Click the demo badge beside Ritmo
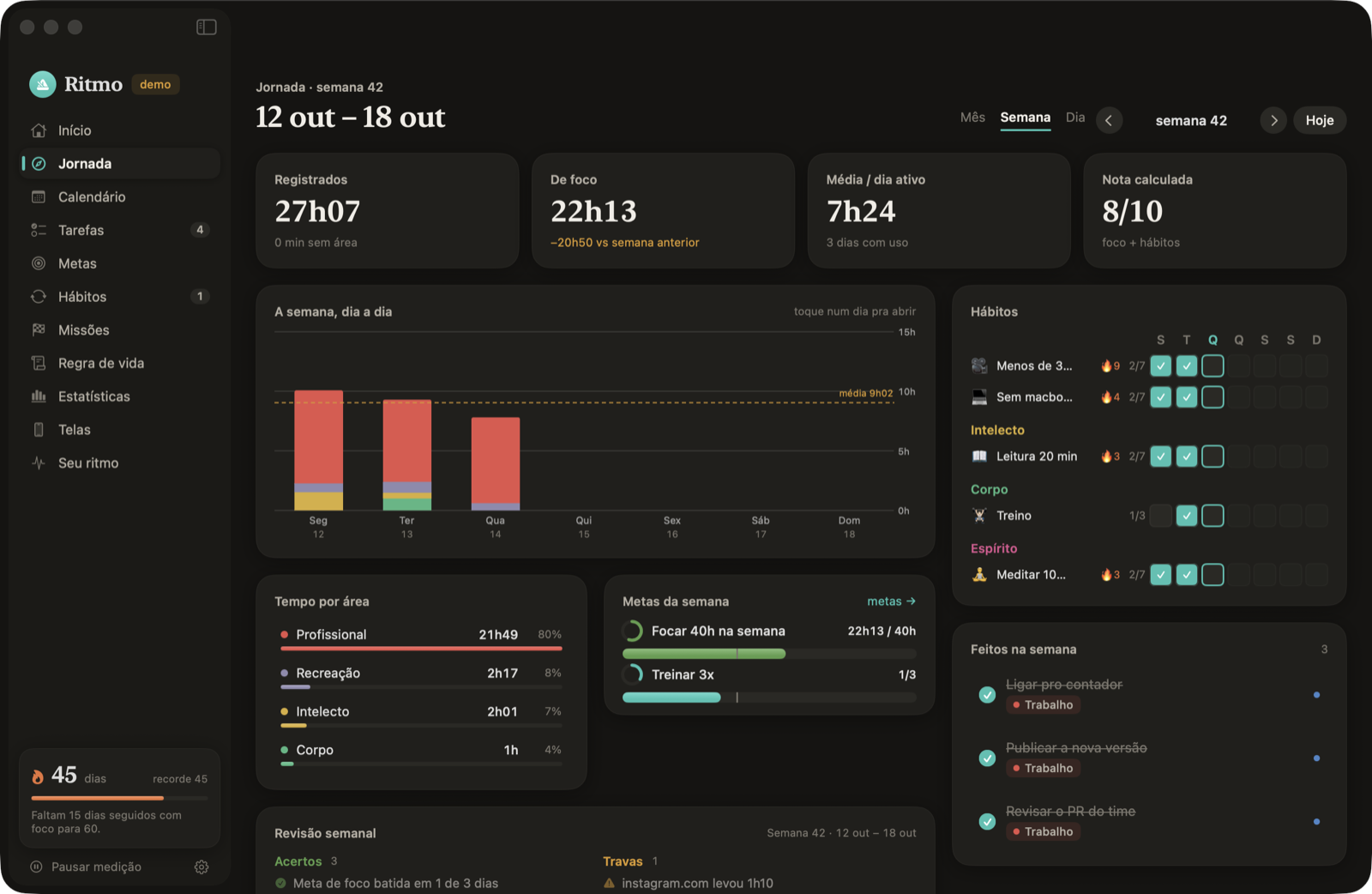Screen dimensions: 1372x894 point(155,84)
